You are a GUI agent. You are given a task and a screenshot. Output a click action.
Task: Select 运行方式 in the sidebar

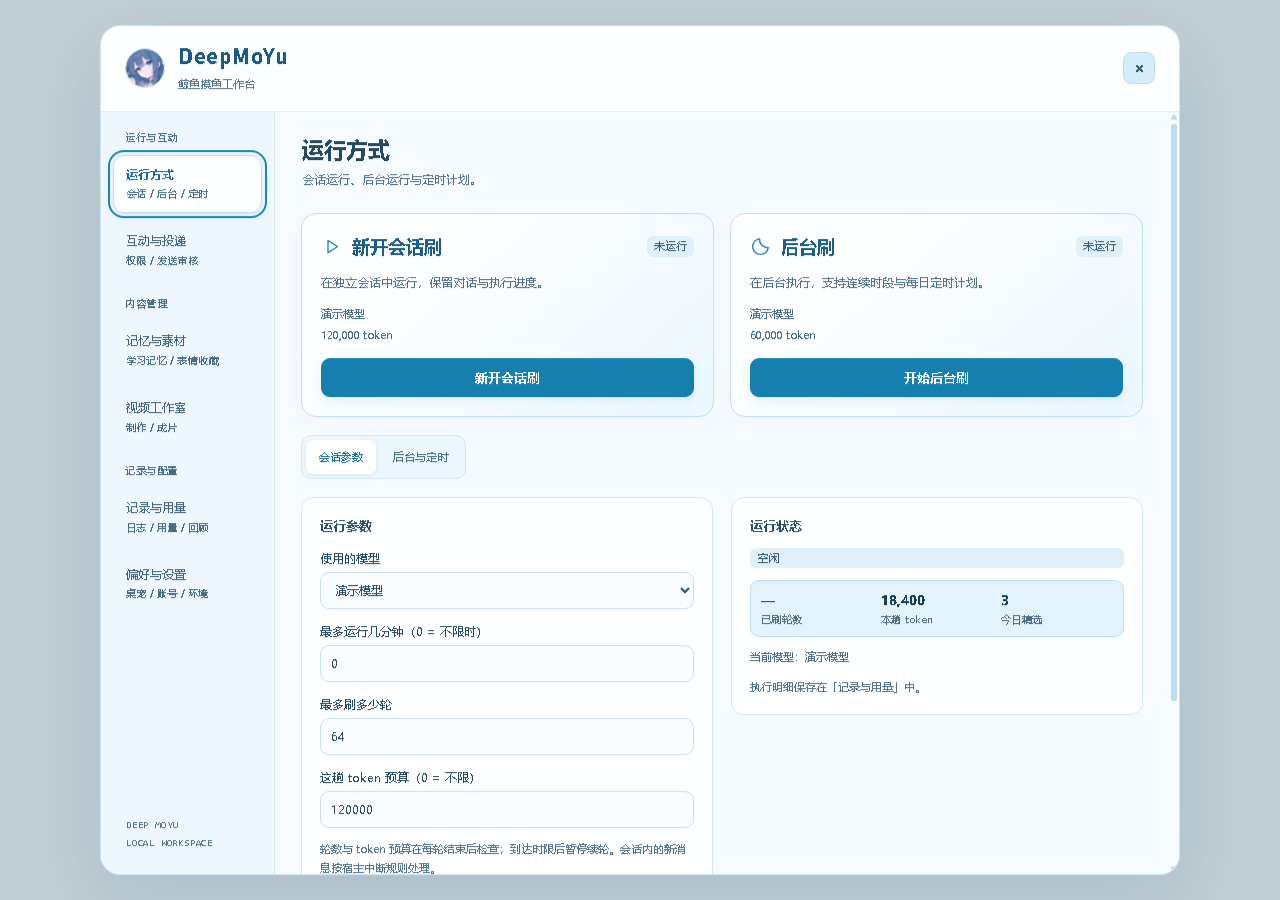click(x=187, y=184)
